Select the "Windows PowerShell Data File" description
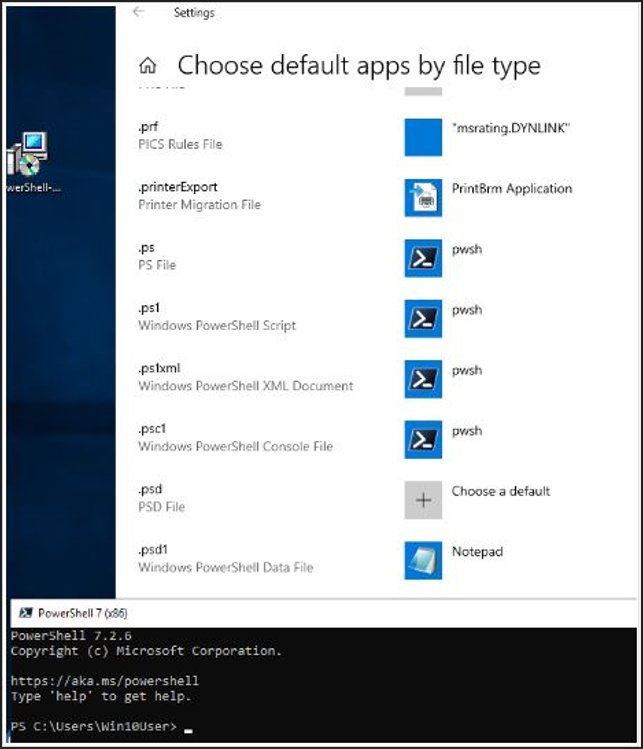Screen dimensions: 643x749 tap(225, 567)
